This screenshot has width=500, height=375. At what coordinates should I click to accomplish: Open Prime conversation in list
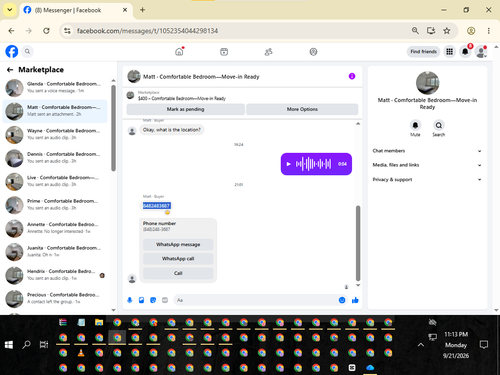[55, 205]
